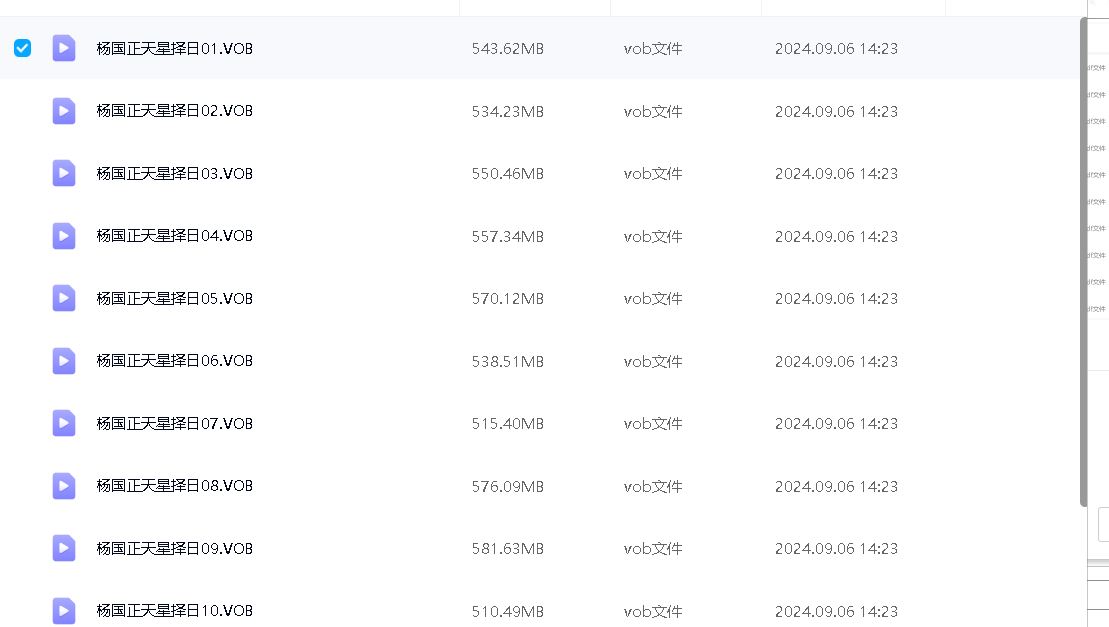Click the 550.46MB size cell

point(507,174)
